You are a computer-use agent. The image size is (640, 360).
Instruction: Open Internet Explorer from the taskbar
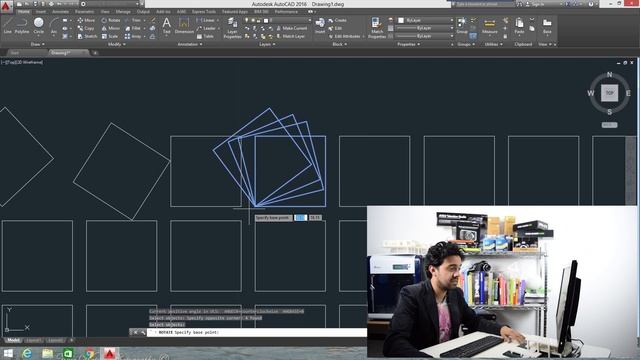[x=27, y=353]
